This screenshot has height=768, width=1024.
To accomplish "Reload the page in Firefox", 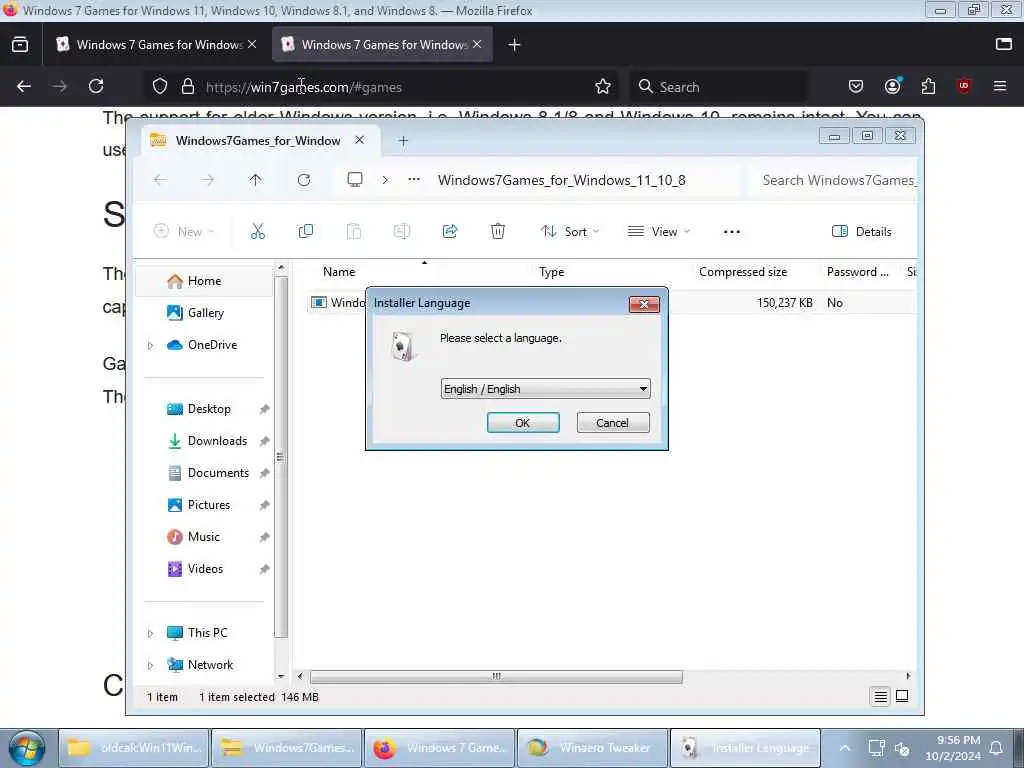I will point(96,86).
